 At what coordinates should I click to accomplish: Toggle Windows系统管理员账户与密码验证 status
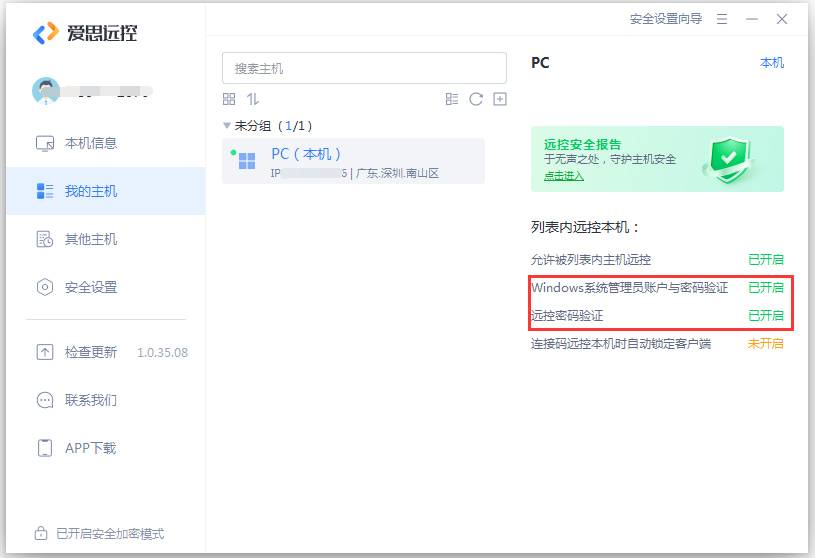[765, 287]
